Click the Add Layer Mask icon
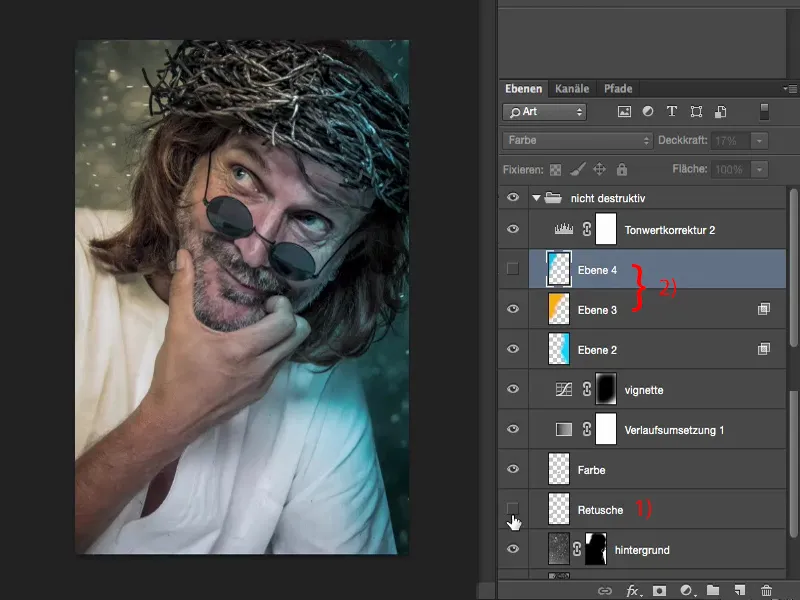The image size is (800, 600). pyautogui.click(x=660, y=591)
